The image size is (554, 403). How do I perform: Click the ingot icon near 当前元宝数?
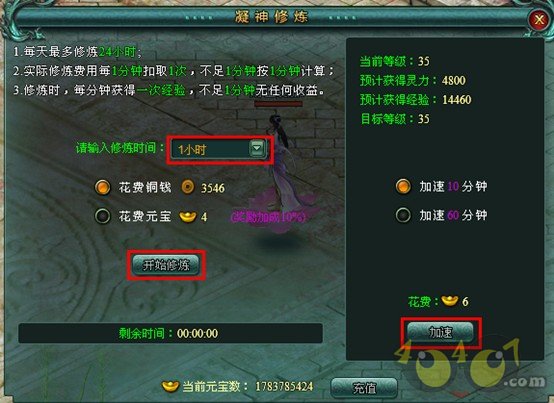(x=170, y=386)
